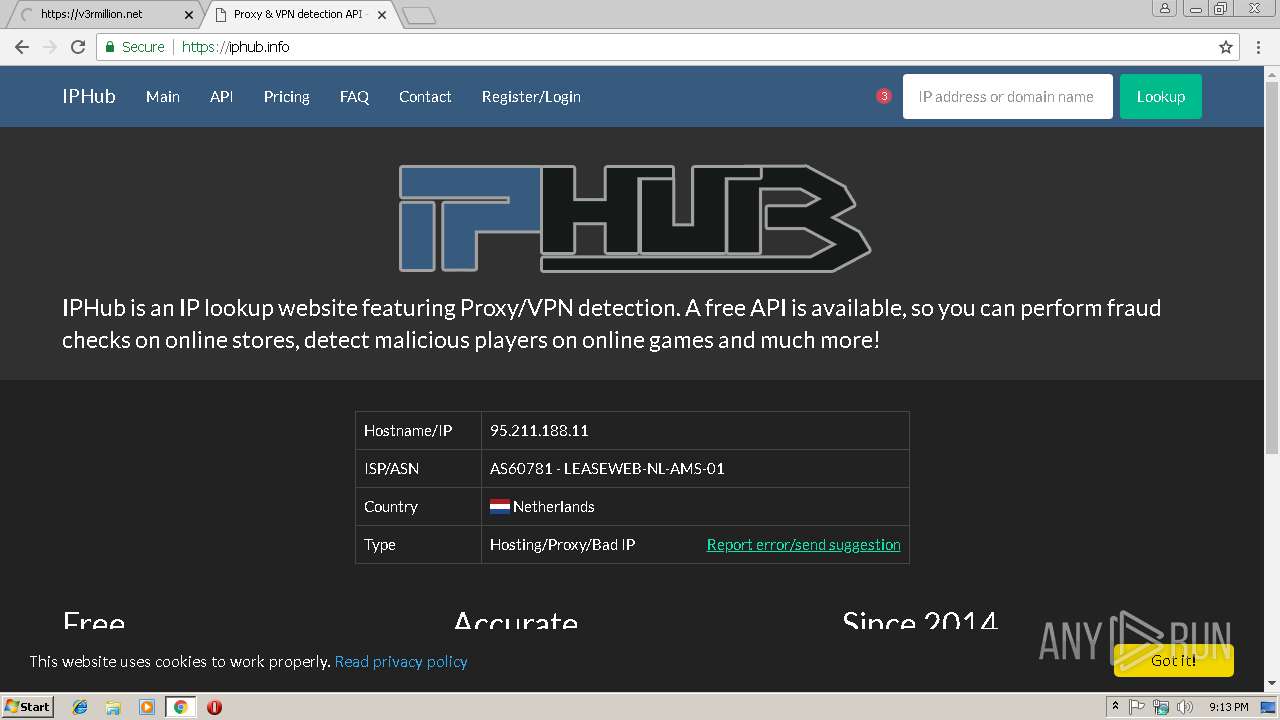
Task: Open the Register/Login page
Action: (531, 97)
